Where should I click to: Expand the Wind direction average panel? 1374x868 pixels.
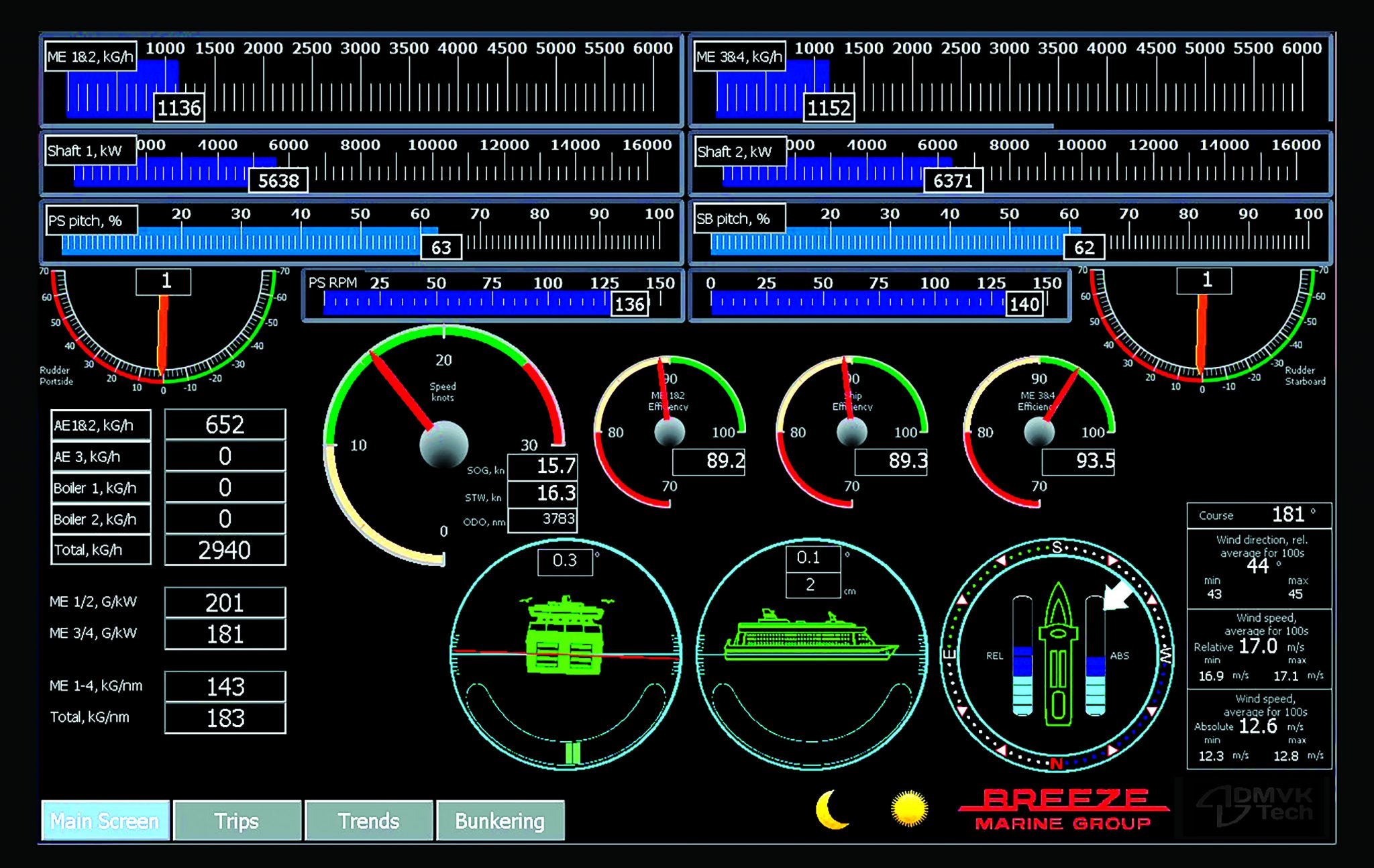[x=1259, y=567]
